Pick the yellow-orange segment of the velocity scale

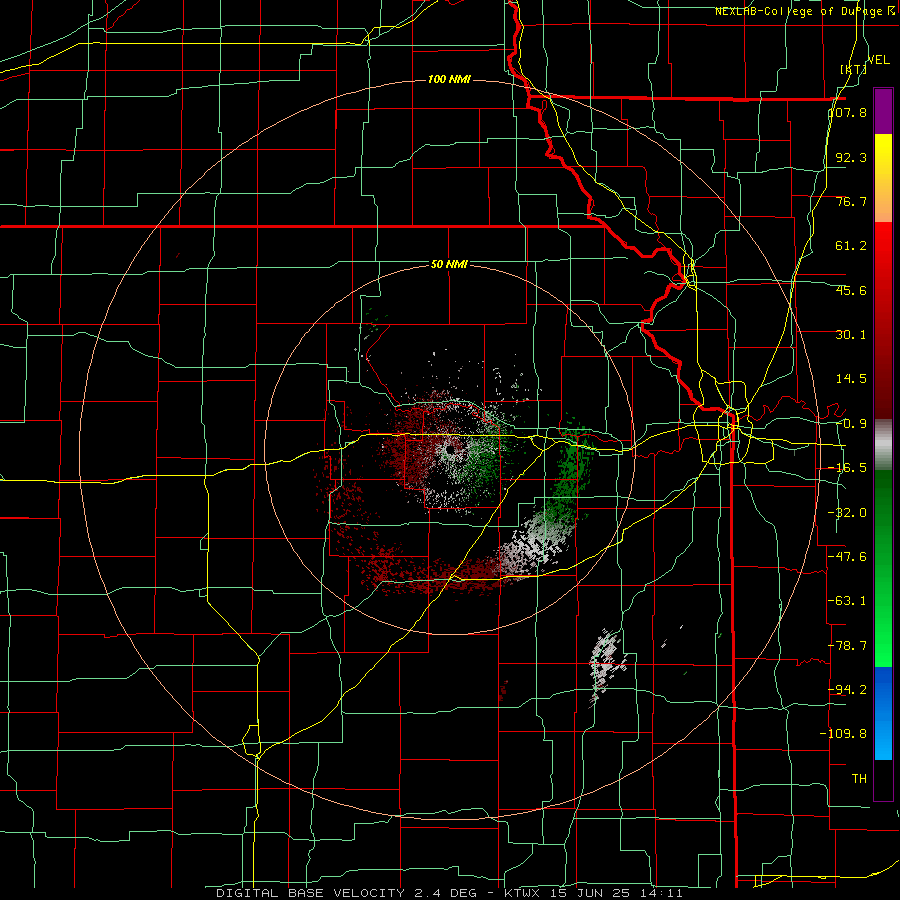point(883,178)
